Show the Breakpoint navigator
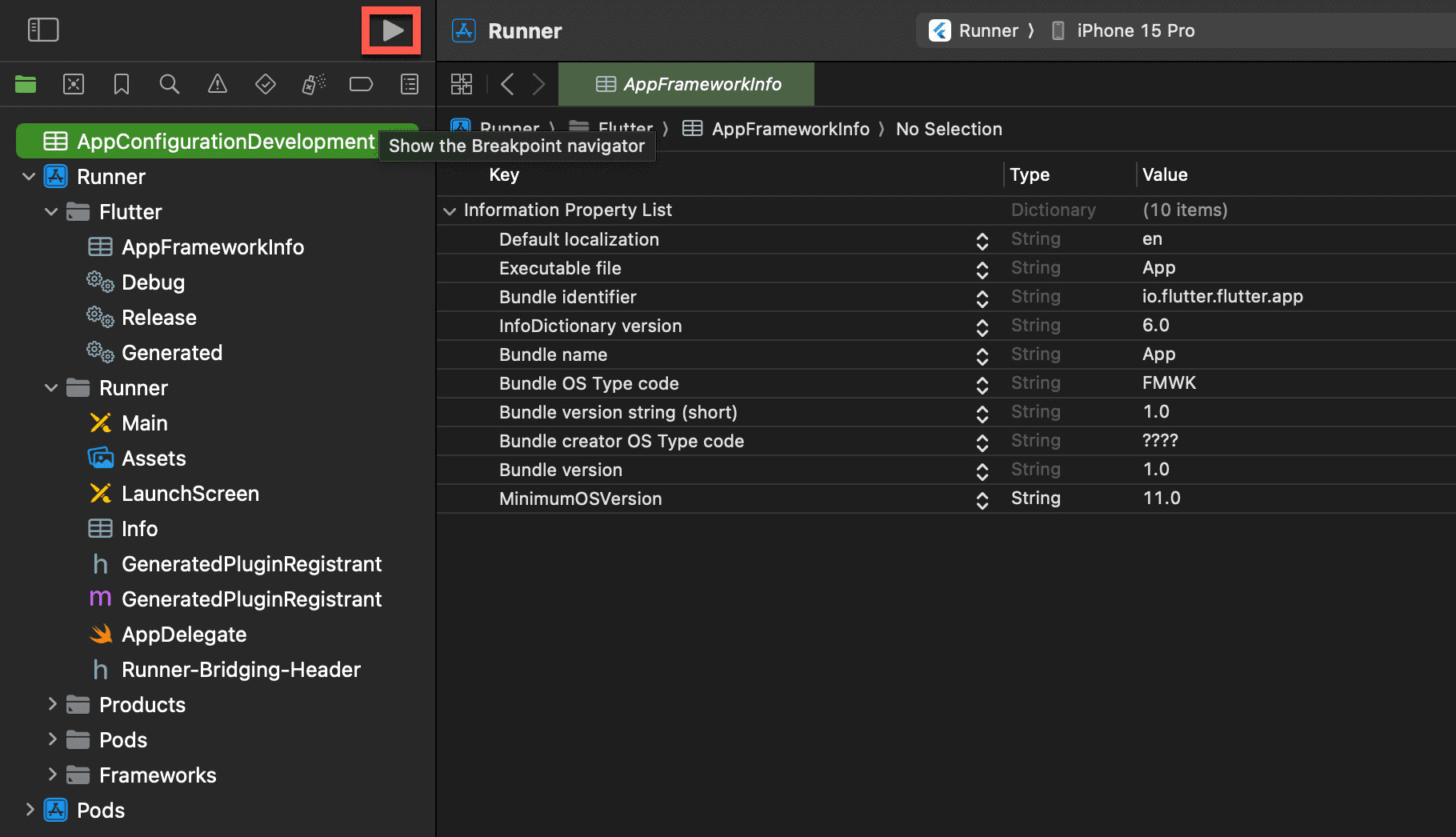The image size is (1456, 837). click(x=362, y=84)
